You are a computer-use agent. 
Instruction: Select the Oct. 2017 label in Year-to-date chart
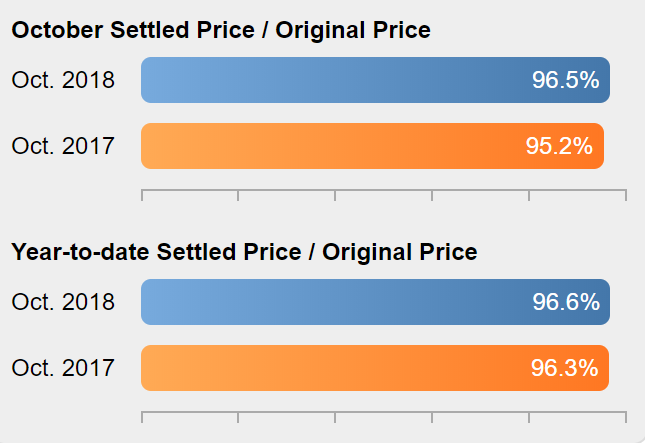point(63,368)
